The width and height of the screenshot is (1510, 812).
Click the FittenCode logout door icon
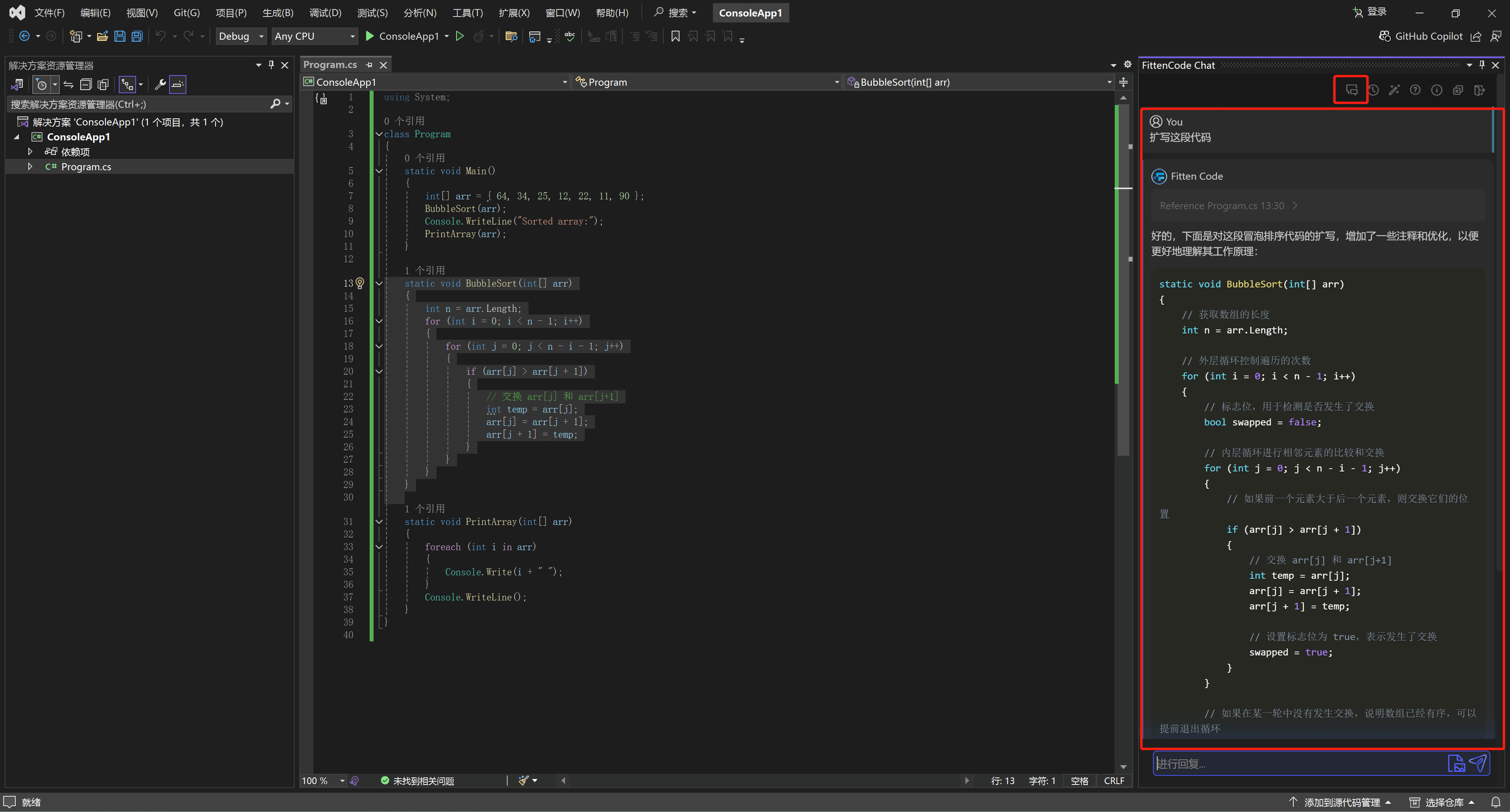1479,90
